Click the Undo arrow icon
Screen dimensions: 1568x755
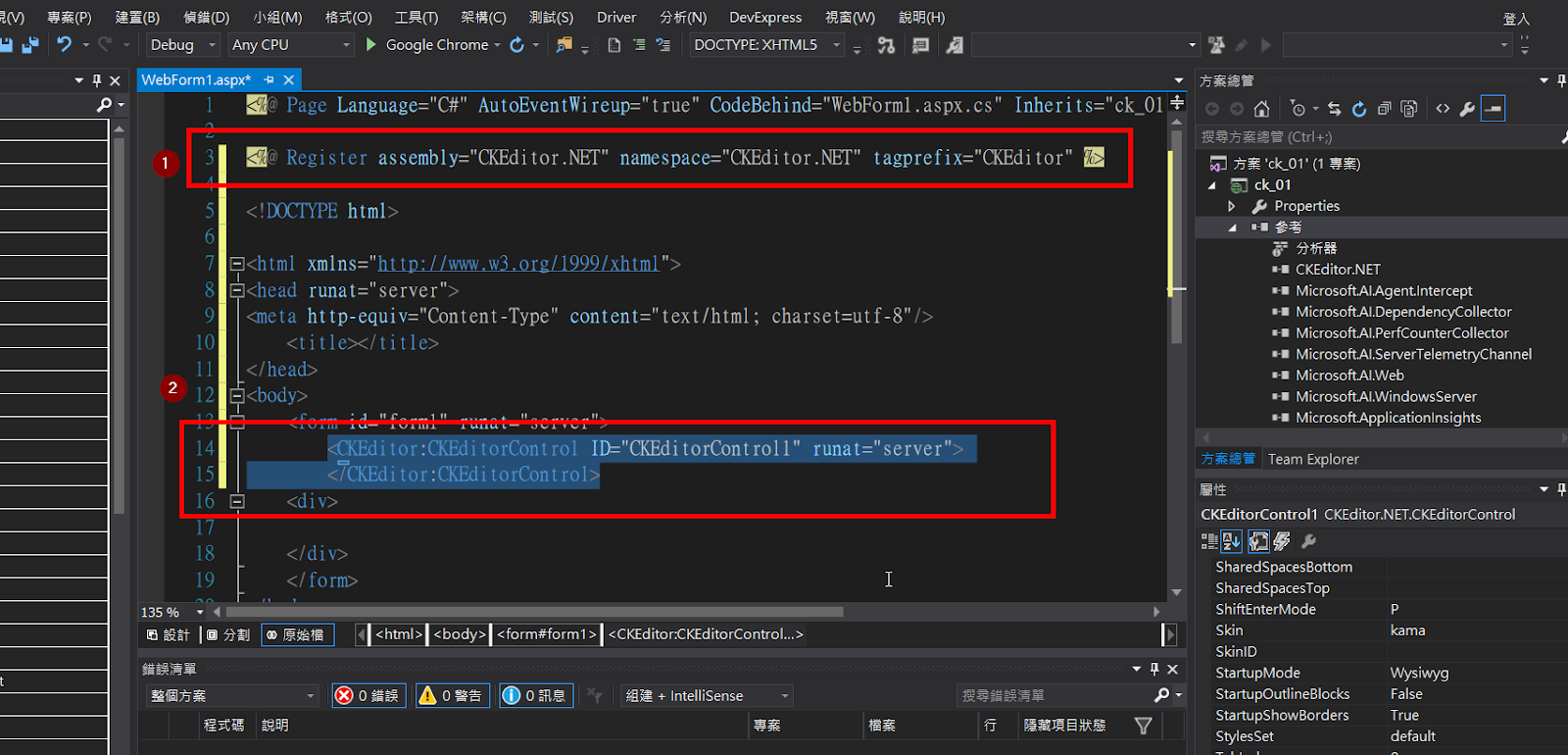click(65, 44)
